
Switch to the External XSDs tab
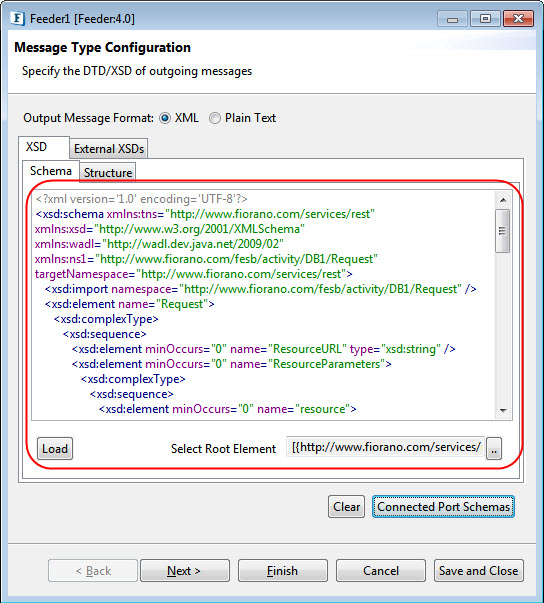109,149
